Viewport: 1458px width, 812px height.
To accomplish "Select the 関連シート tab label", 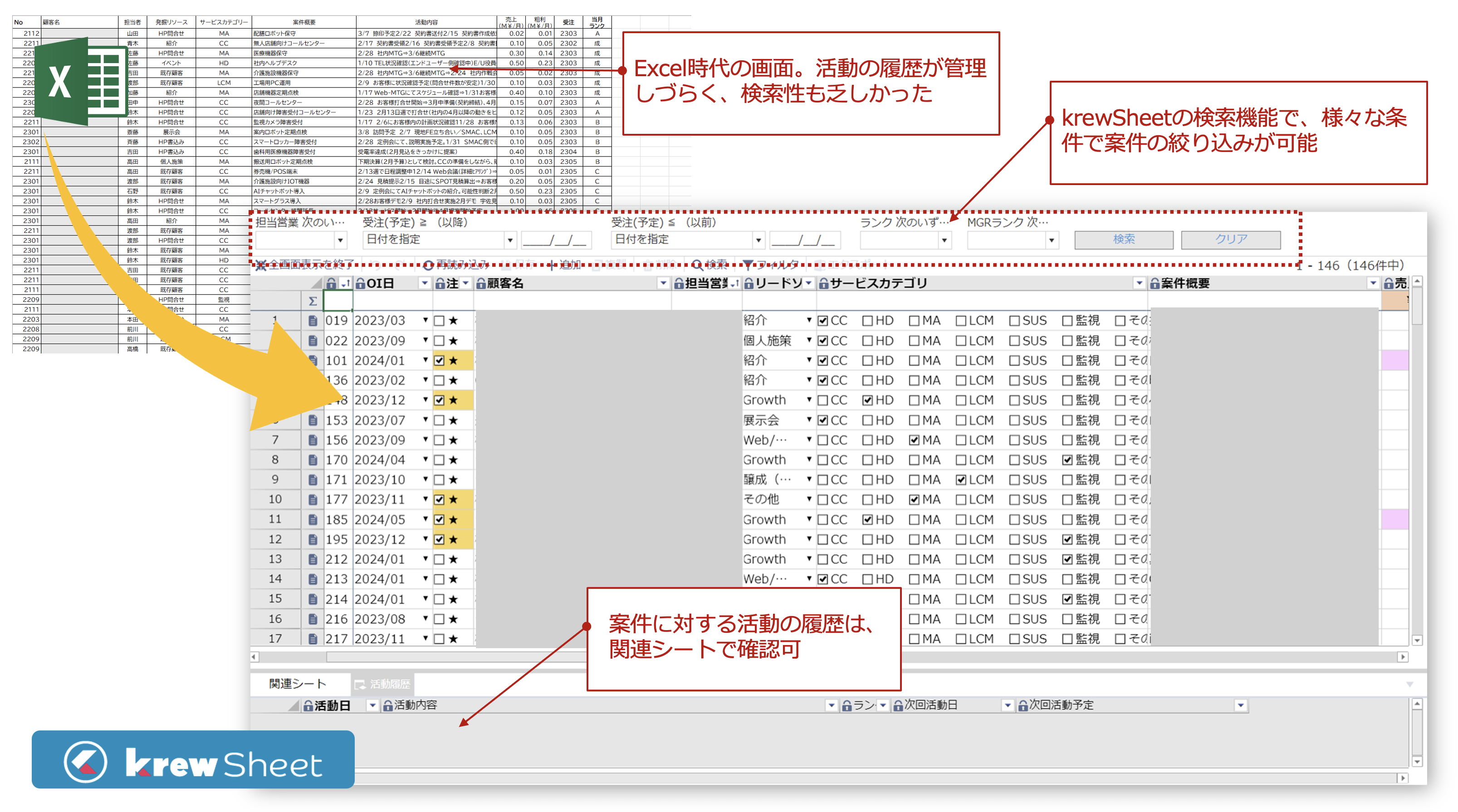I will pos(297,684).
